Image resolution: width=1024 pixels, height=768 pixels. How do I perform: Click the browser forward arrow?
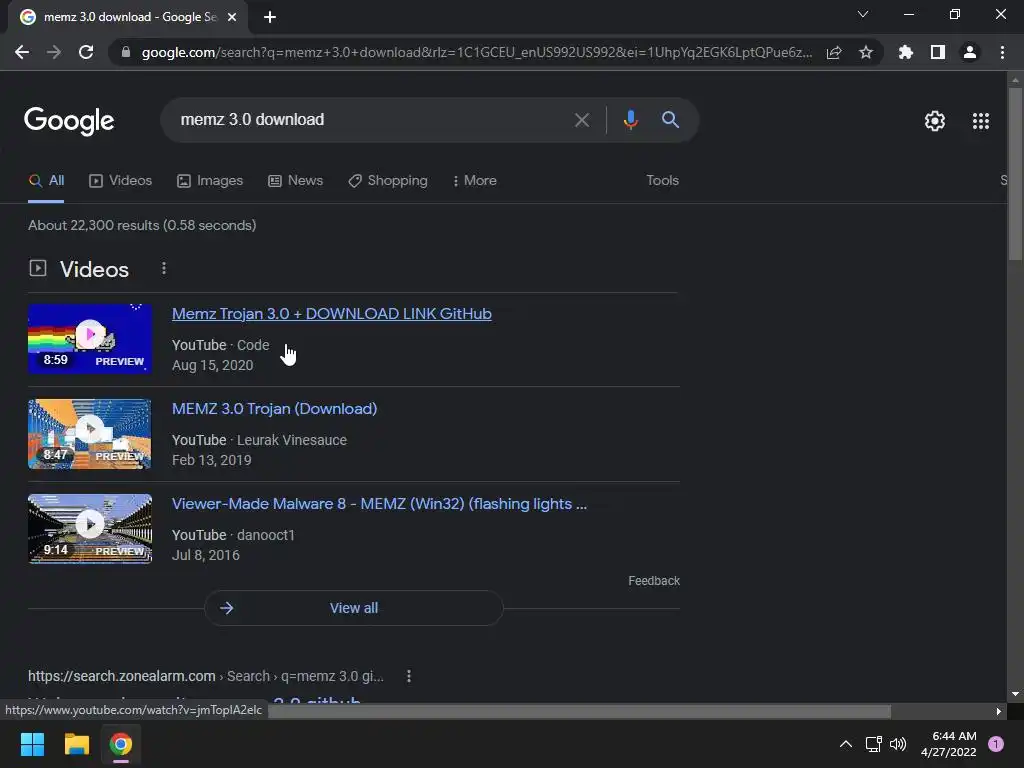[54, 52]
